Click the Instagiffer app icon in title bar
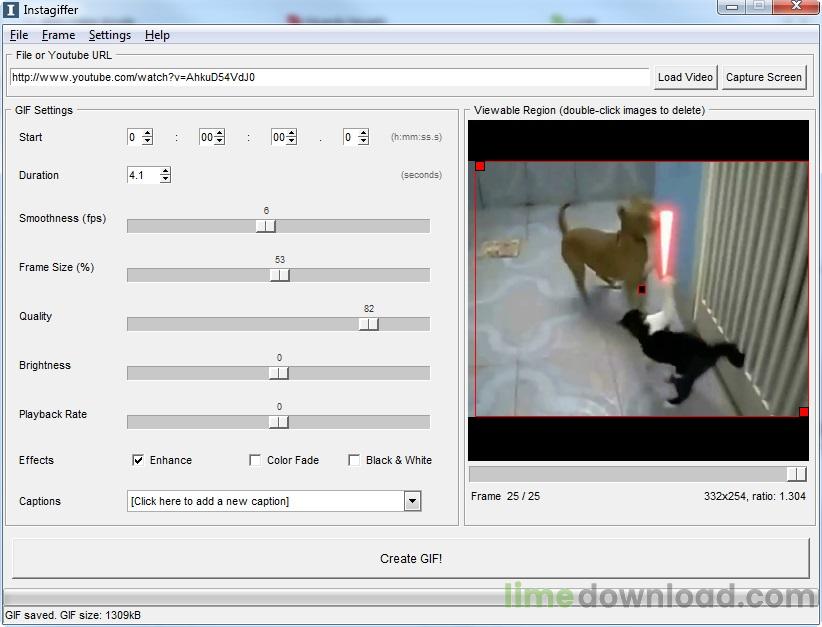Image resolution: width=822 pixels, height=627 pixels. coord(10,9)
